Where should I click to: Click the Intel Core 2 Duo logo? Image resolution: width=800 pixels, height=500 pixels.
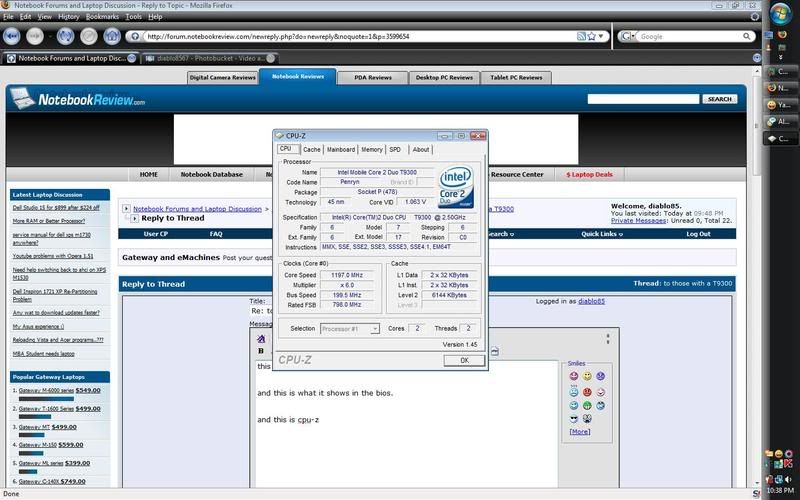(456, 187)
